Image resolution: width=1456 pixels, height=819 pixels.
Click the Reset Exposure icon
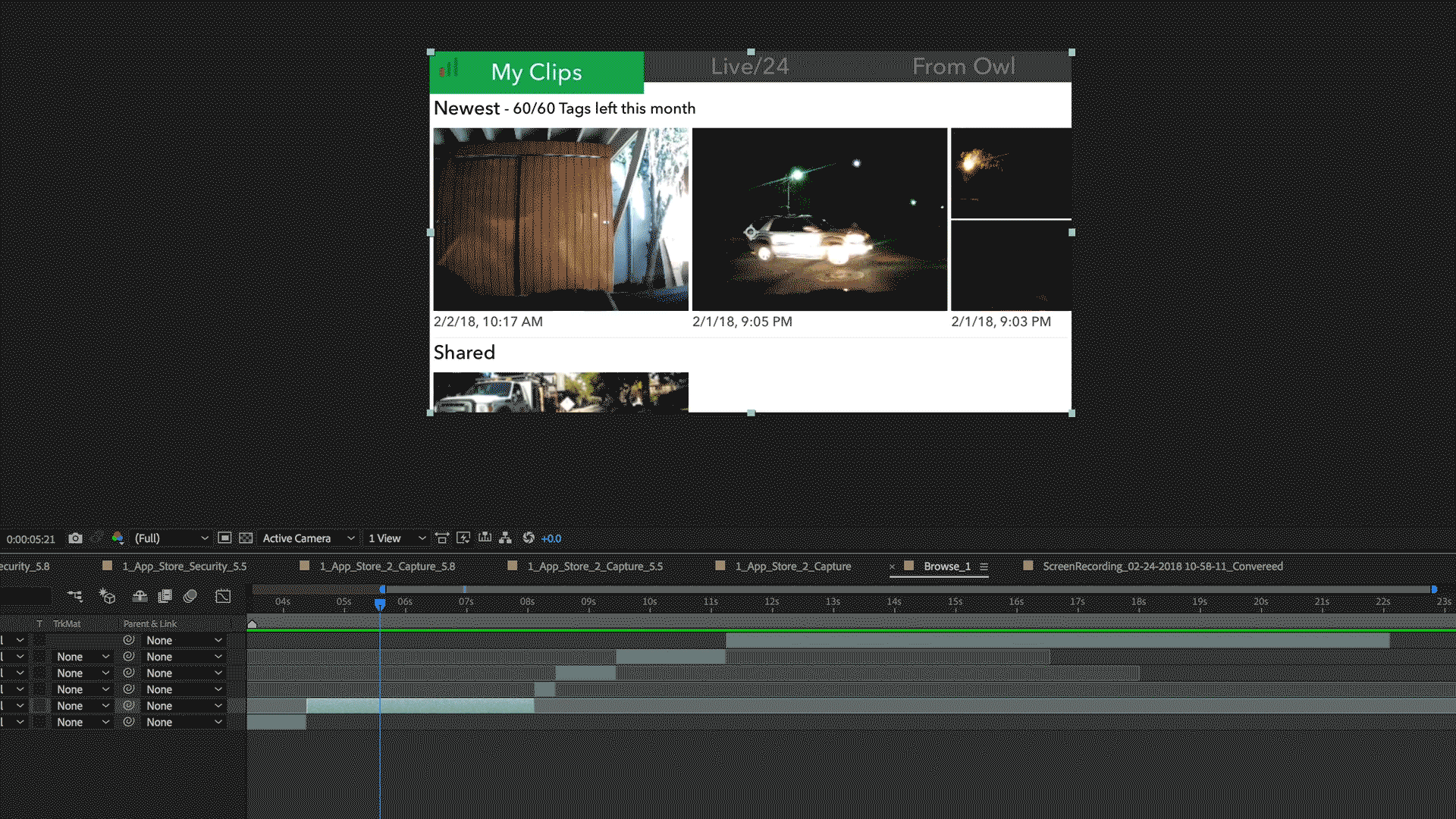[529, 538]
